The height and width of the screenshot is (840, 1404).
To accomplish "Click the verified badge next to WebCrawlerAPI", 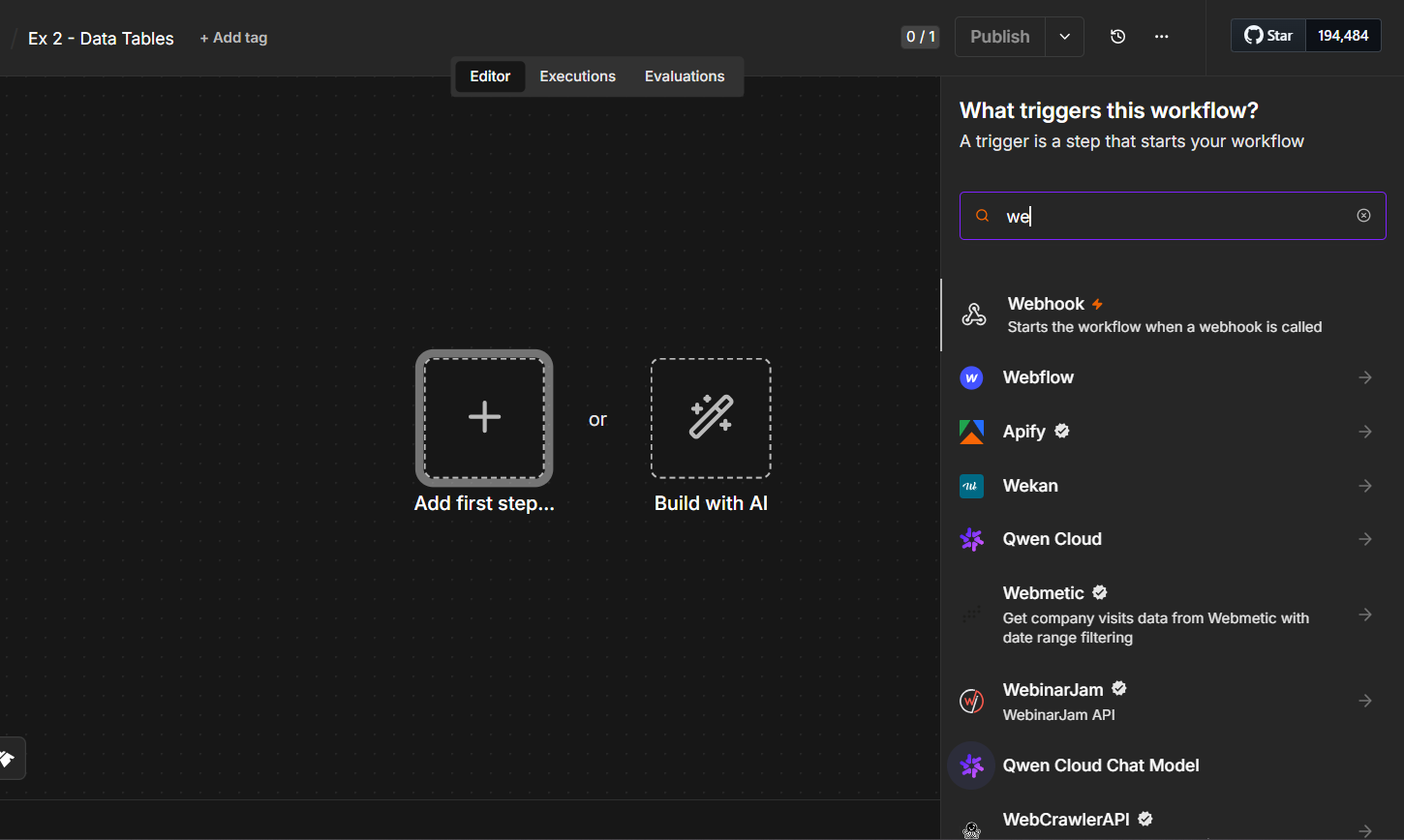I will pyautogui.click(x=1145, y=819).
